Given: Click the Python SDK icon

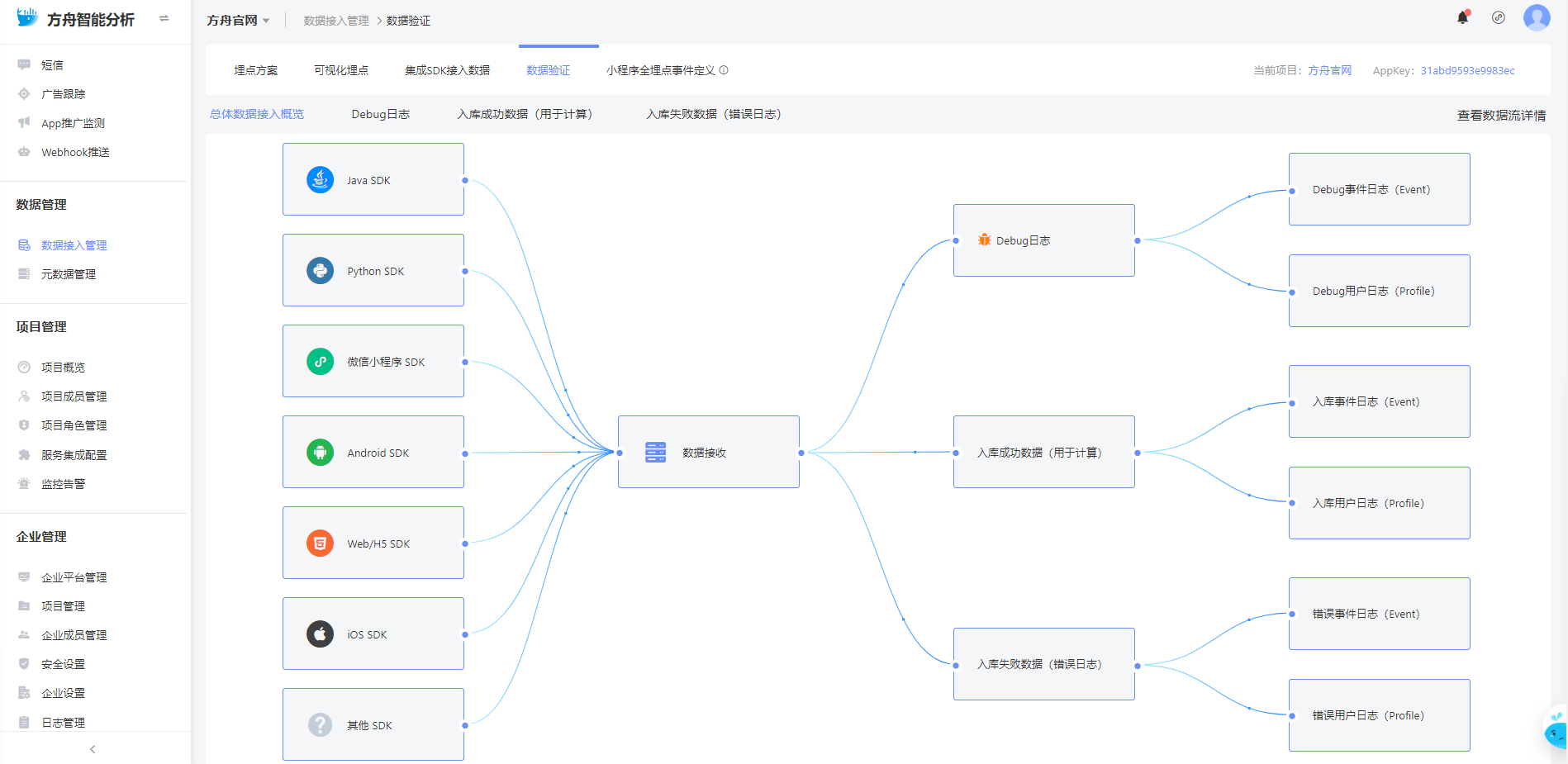Looking at the screenshot, I should click(x=320, y=271).
